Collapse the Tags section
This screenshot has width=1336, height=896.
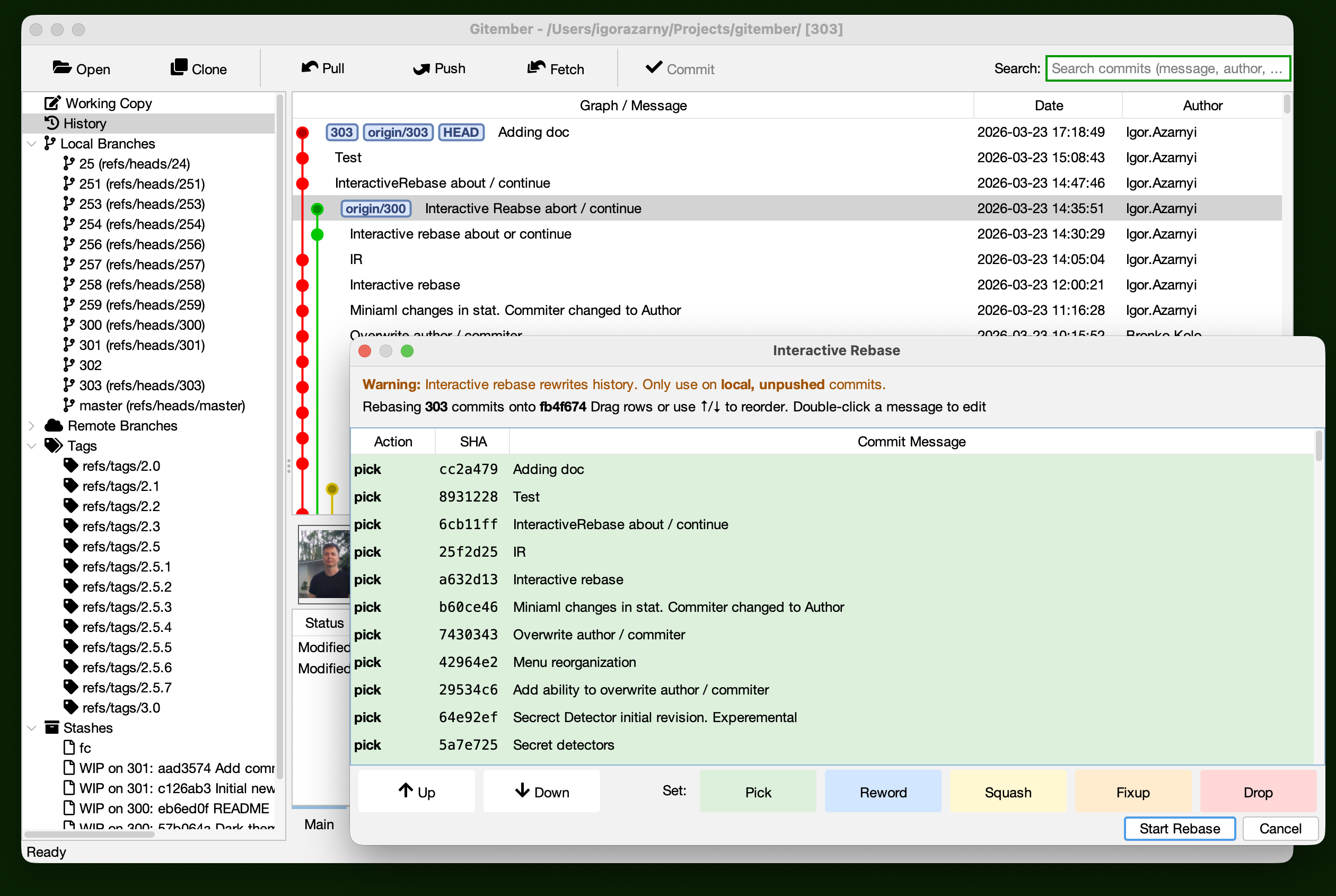pyautogui.click(x=31, y=446)
